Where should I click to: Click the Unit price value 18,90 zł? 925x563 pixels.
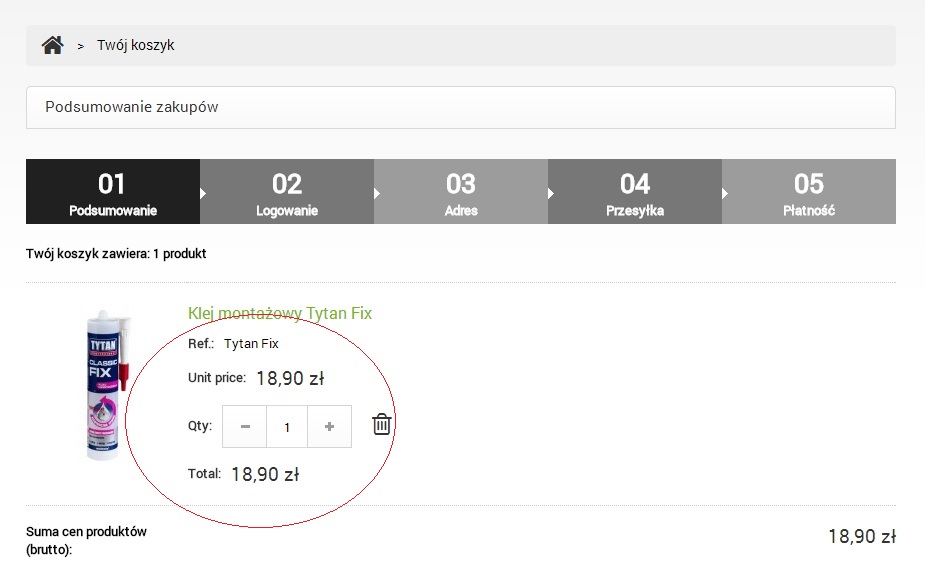coord(290,378)
